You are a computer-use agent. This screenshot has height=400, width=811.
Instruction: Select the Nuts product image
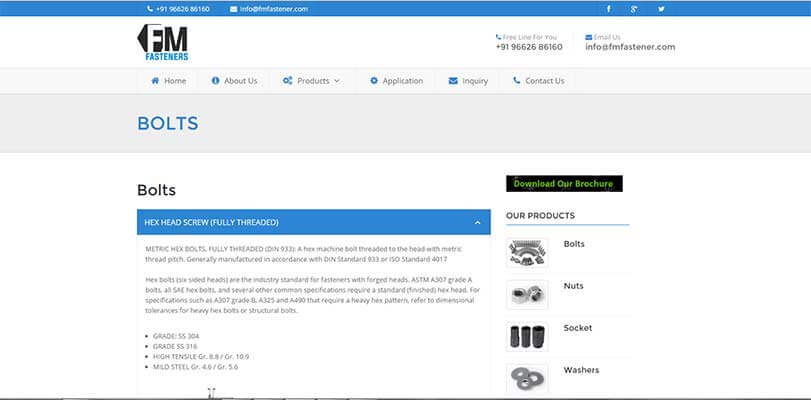click(527, 294)
